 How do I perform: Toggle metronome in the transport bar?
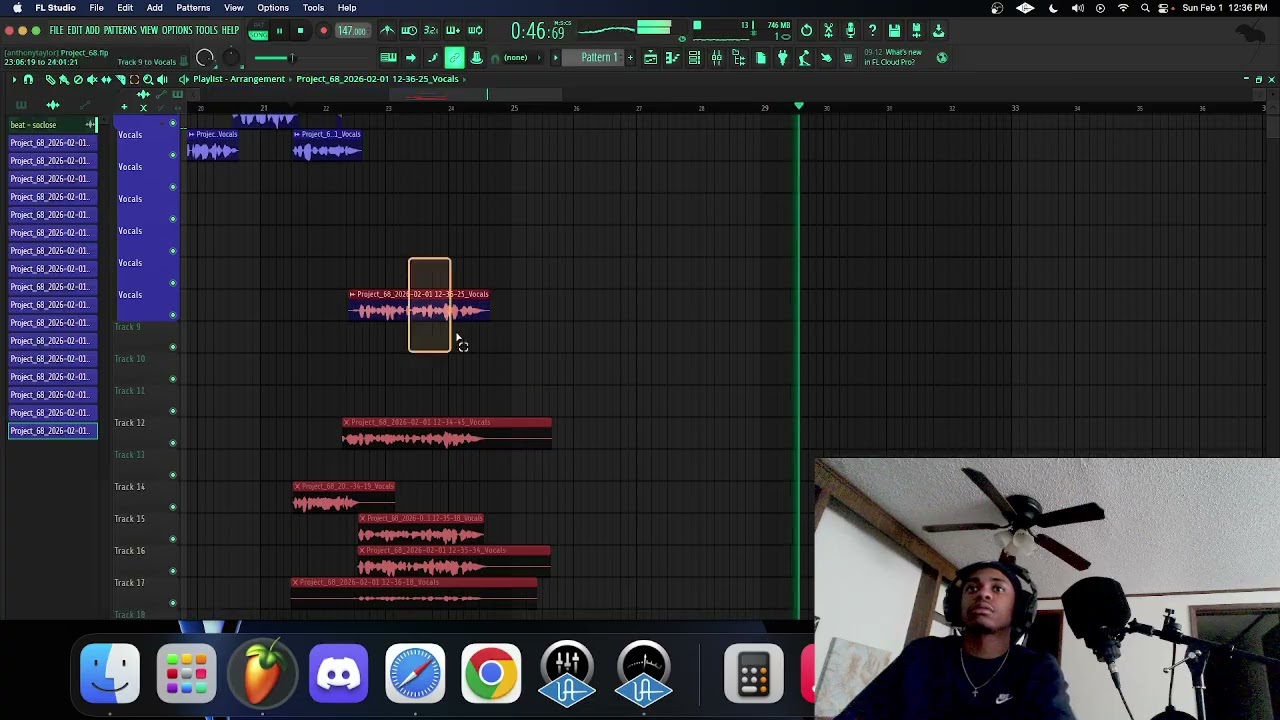point(387,31)
